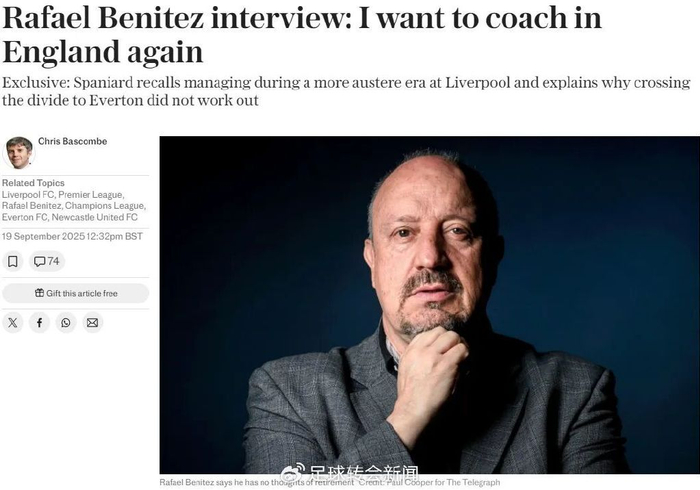Click the gift icon on the gift button
This screenshot has height=490, width=700.
tap(39, 293)
